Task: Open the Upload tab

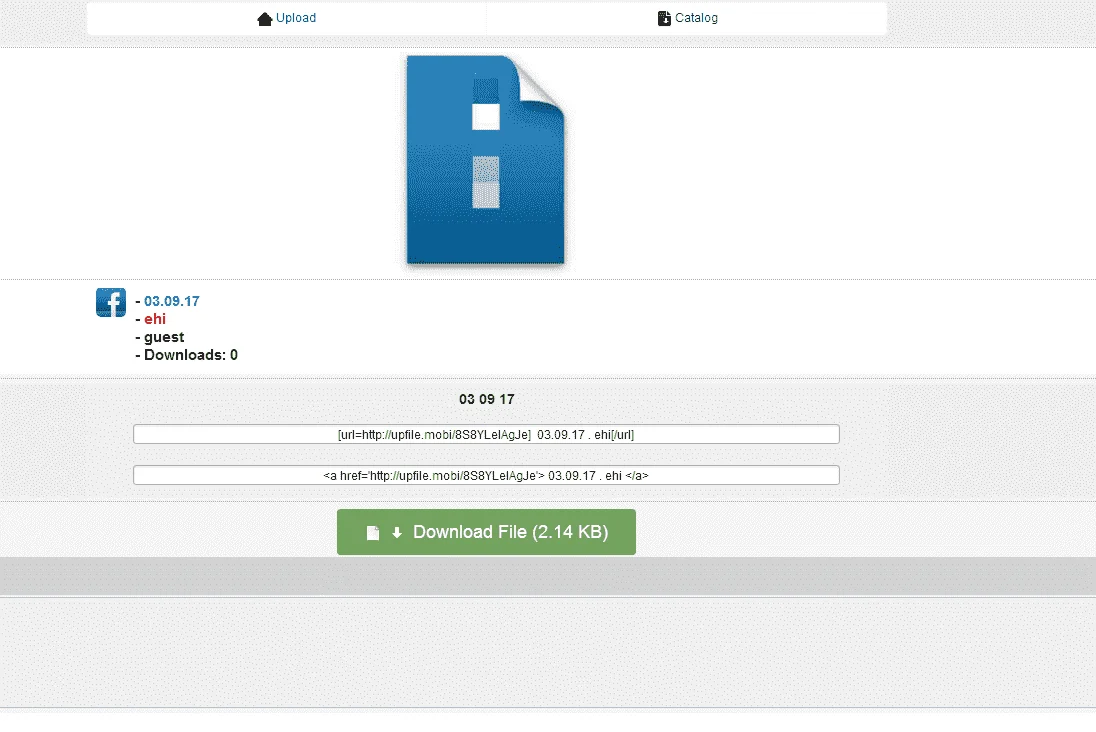Action: pyautogui.click(x=287, y=18)
